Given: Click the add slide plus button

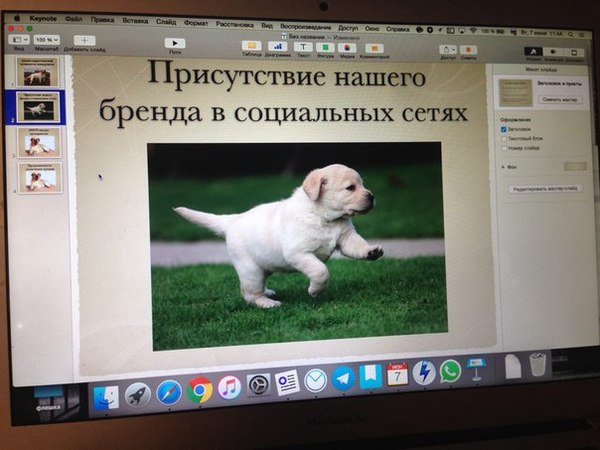Looking at the screenshot, I should coord(84,40).
